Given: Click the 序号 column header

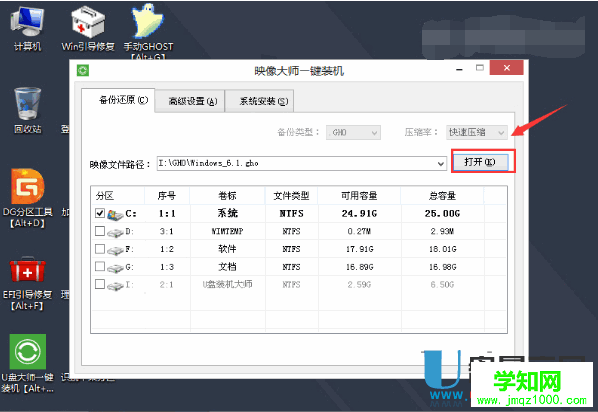Looking at the screenshot, I should click(x=167, y=196).
